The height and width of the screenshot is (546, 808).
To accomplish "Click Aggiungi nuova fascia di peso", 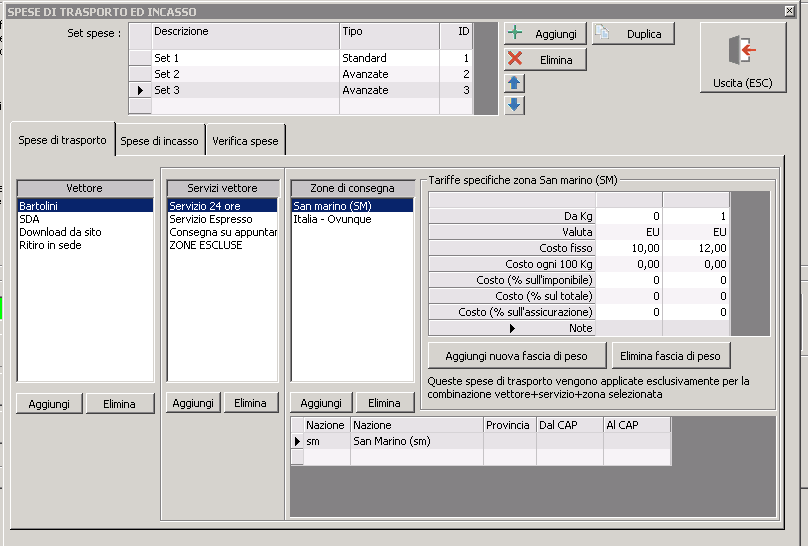I will click(517, 355).
